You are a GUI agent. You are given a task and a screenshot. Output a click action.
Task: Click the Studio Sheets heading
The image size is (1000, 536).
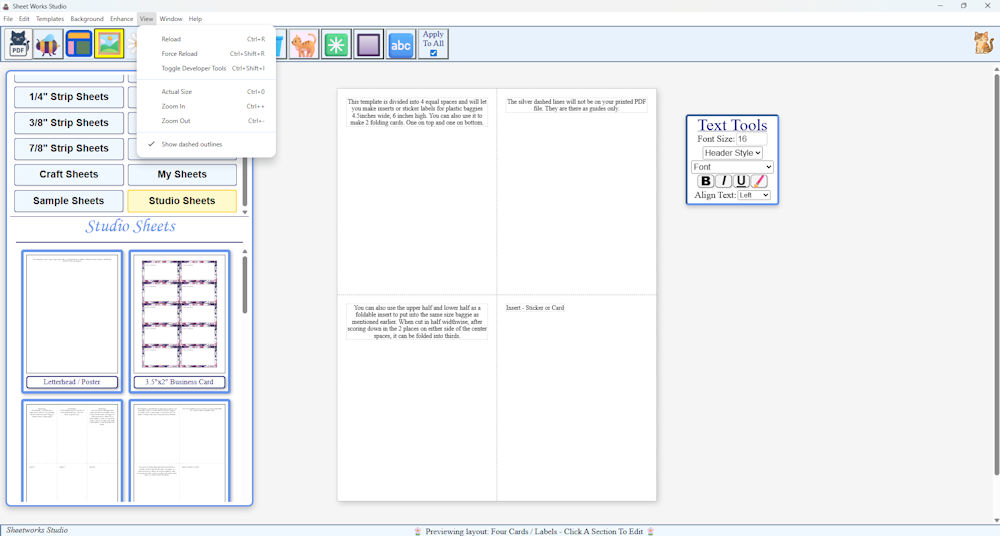coord(131,226)
